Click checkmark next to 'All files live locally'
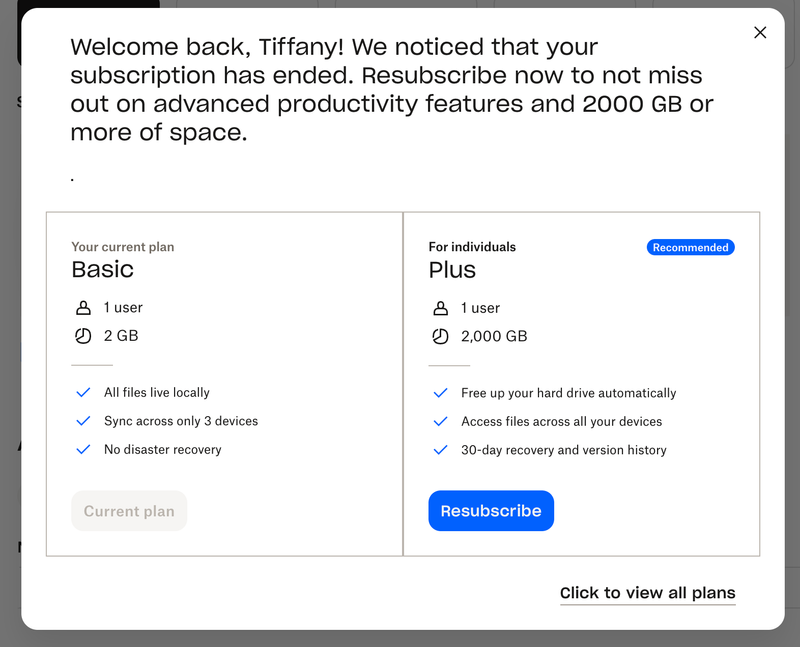This screenshot has height=647, width=800. 83,393
